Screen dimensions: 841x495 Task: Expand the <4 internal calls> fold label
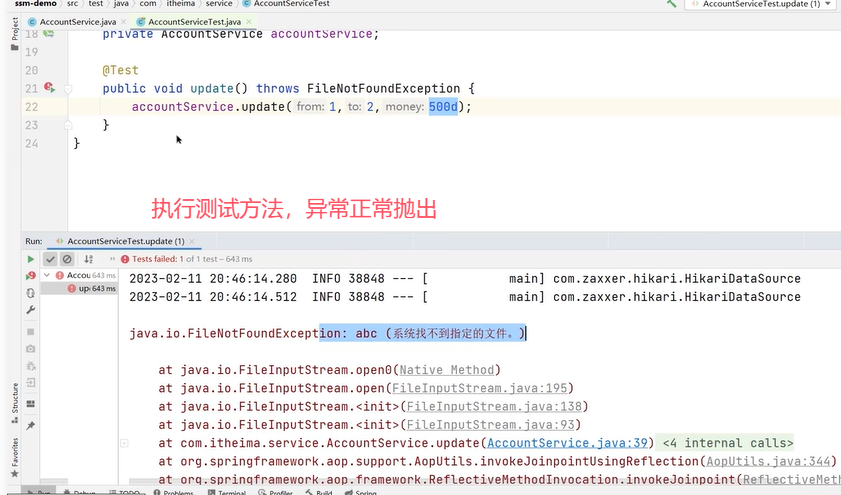tap(727, 443)
